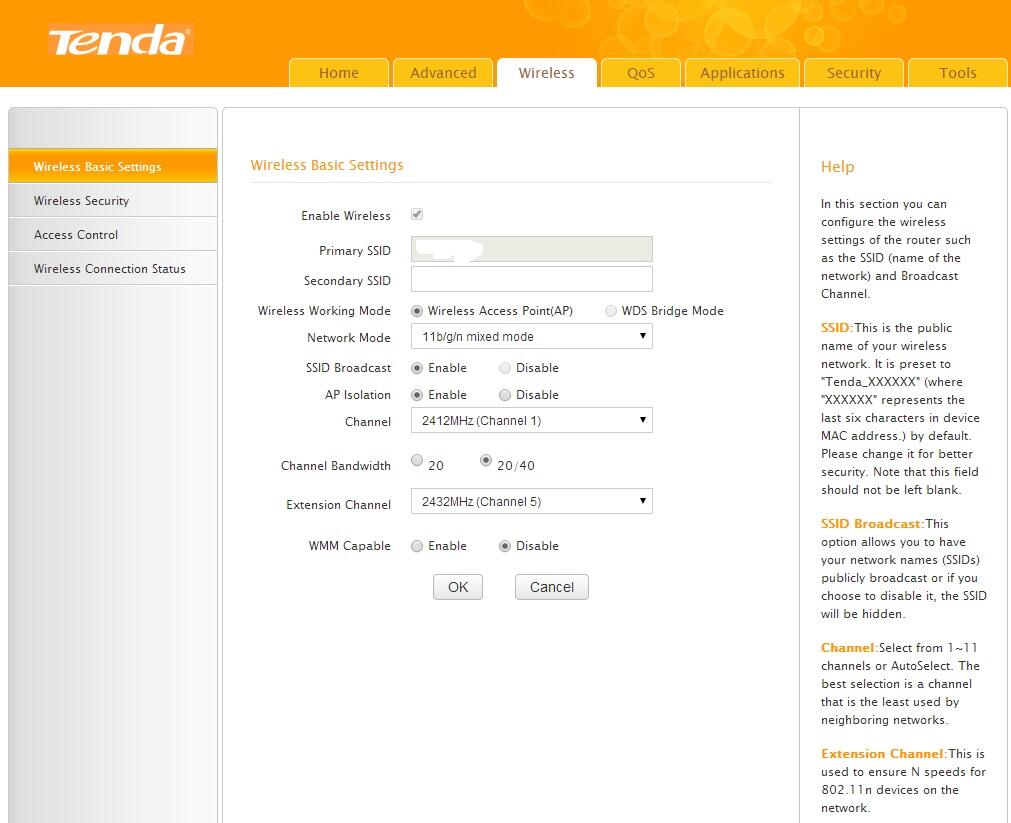The width and height of the screenshot is (1011, 823).
Task: Switch to the Tools tab
Action: click(957, 72)
